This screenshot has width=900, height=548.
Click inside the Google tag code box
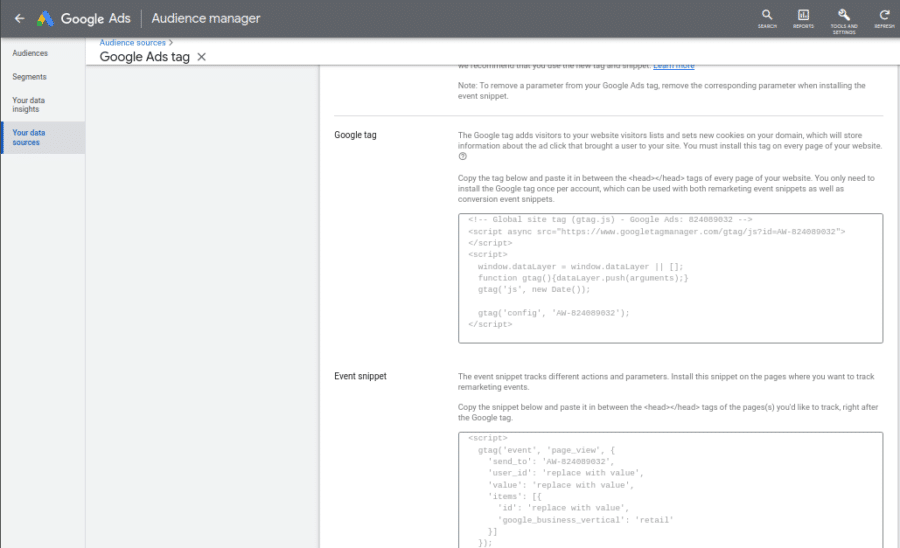click(x=670, y=278)
